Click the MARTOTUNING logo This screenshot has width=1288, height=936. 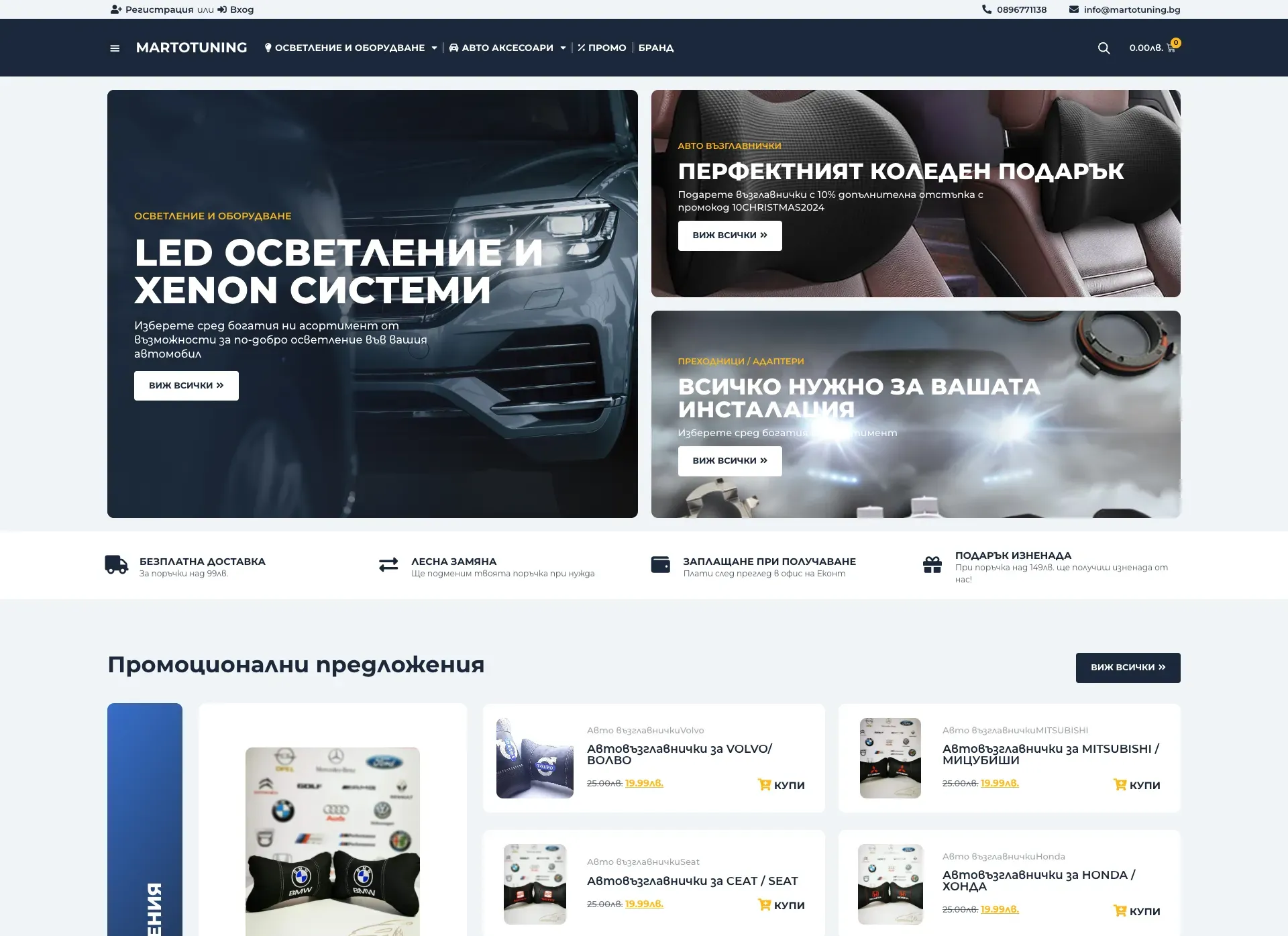click(191, 48)
